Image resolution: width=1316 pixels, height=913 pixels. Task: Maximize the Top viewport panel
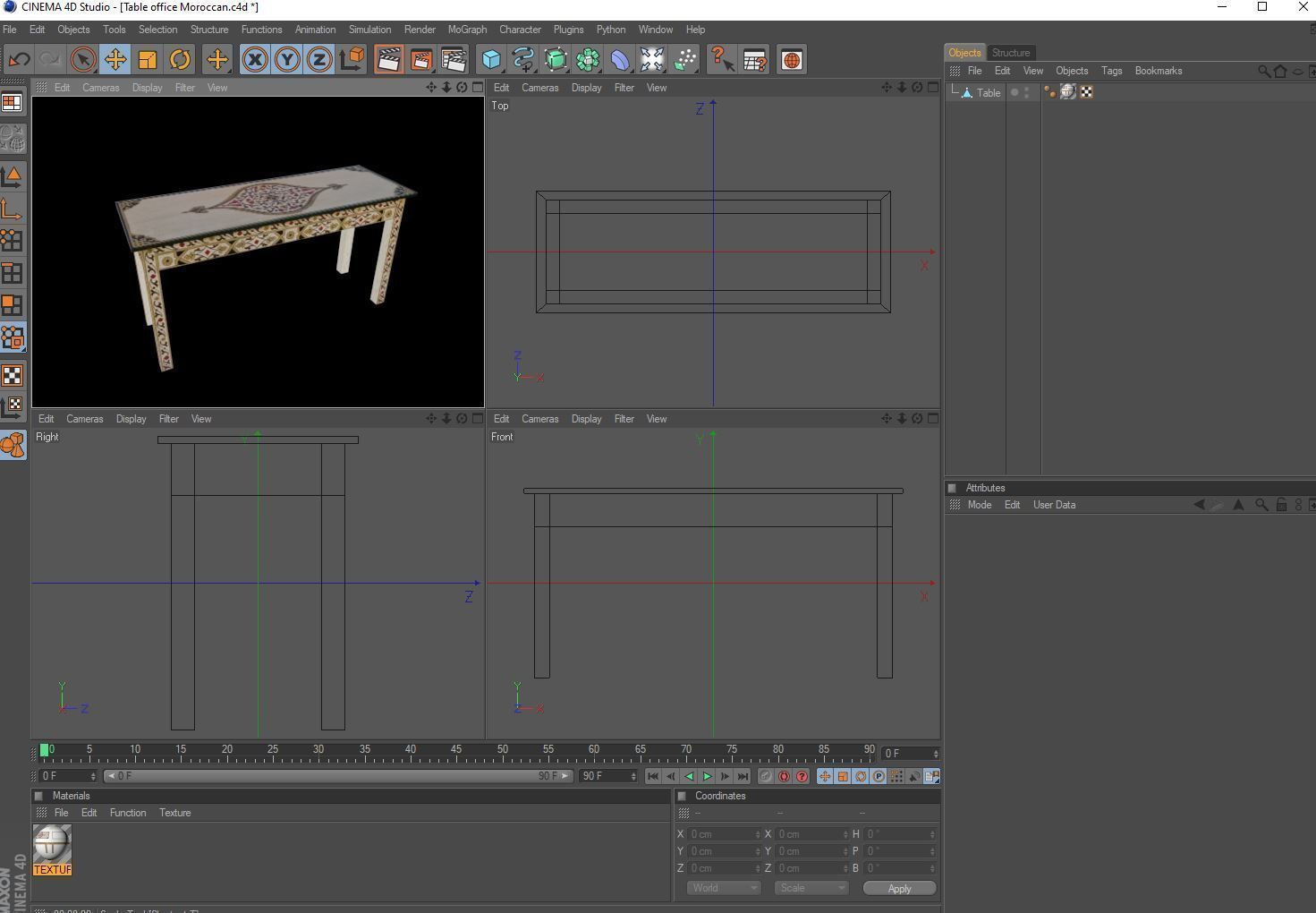coord(932,88)
